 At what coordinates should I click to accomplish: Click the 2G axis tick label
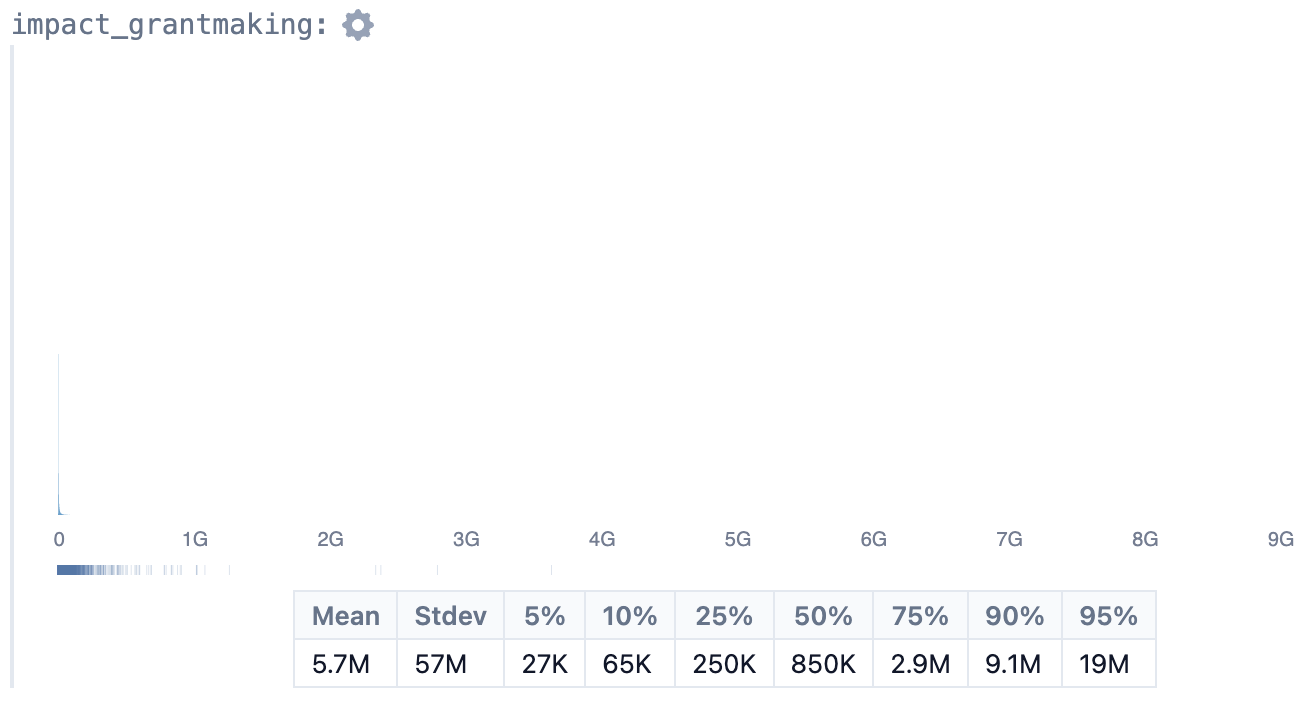point(330,540)
